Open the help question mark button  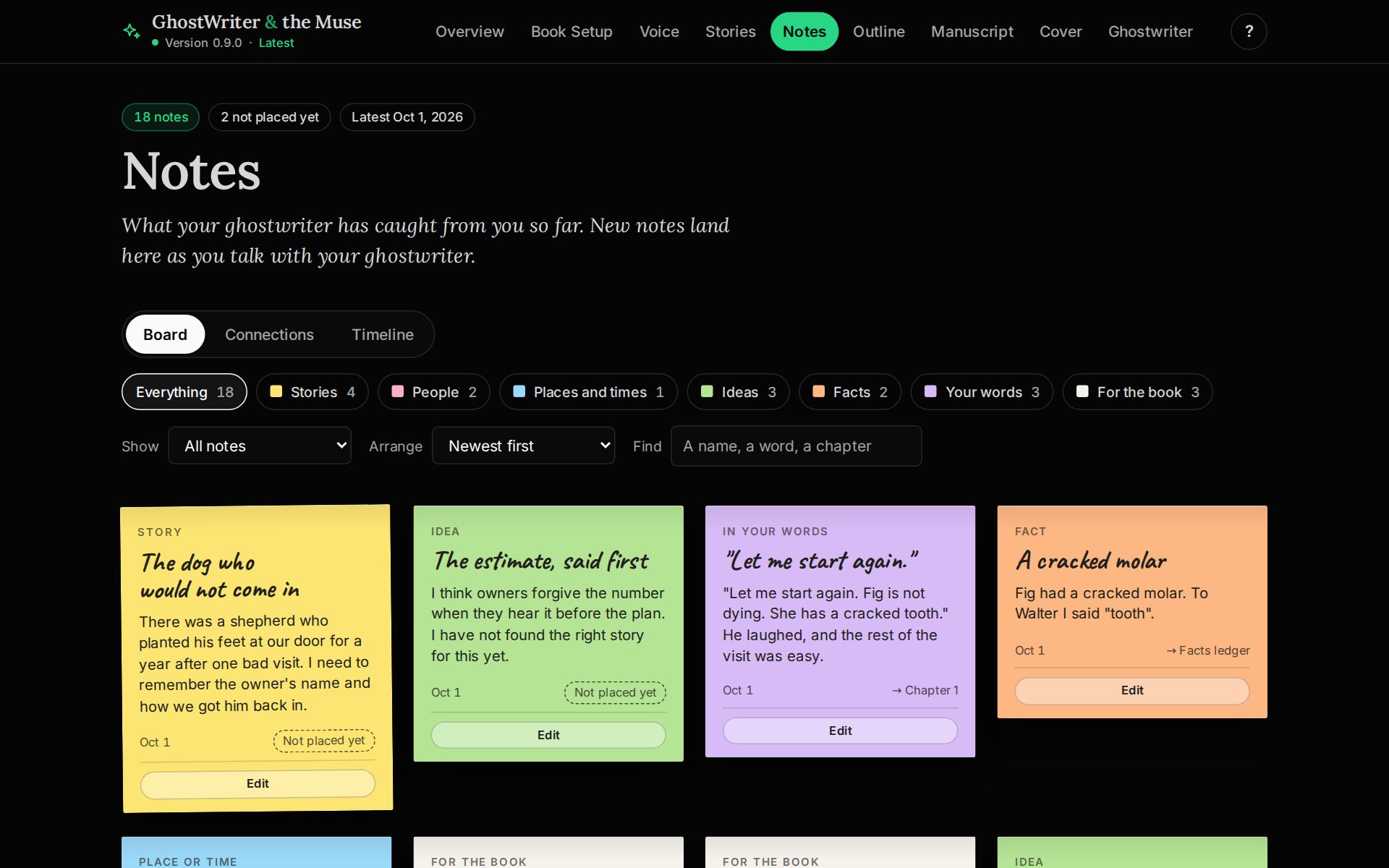tap(1249, 31)
